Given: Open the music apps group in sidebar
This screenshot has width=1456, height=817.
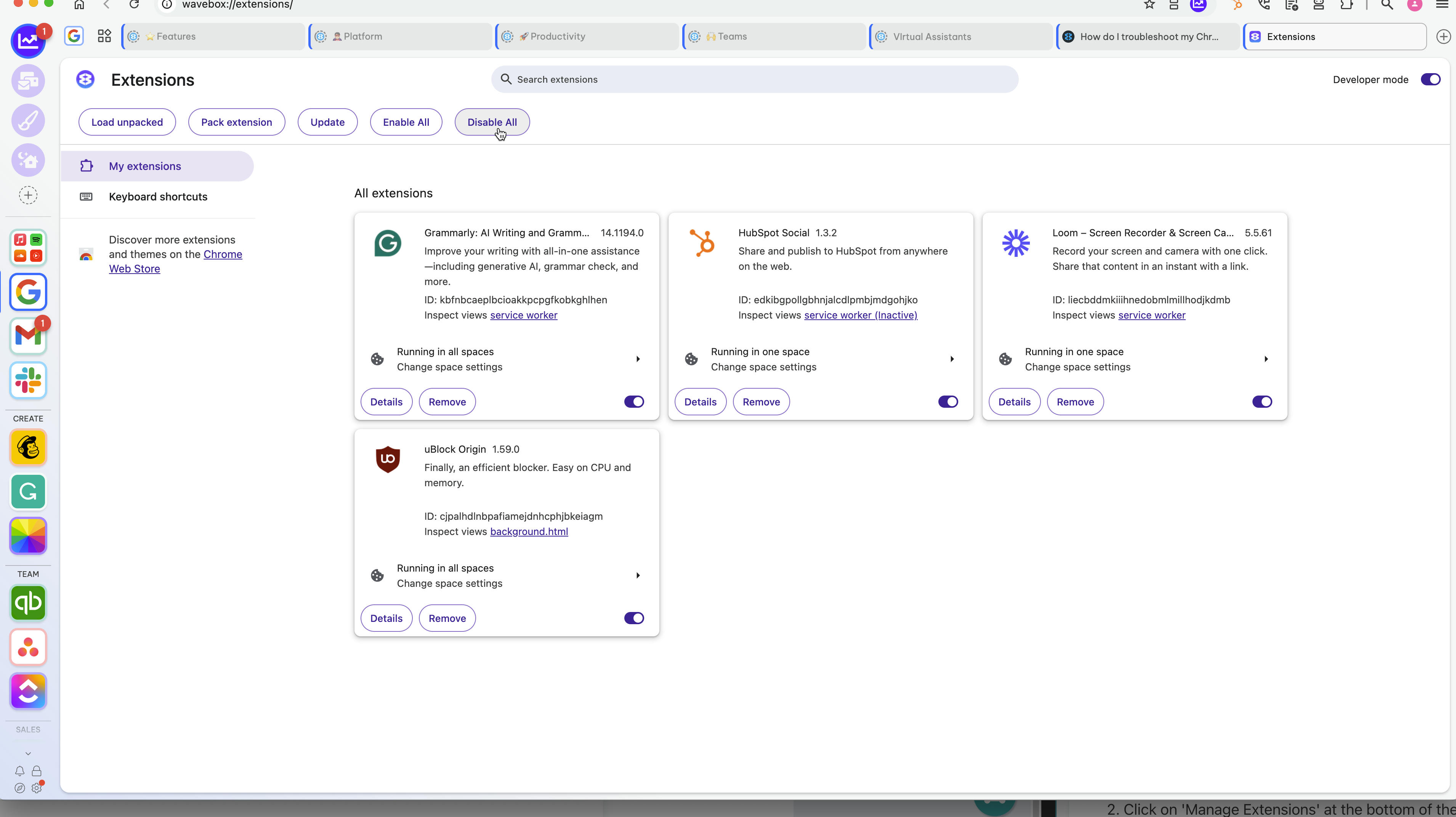Looking at the screenshot, I should (x=28, y=247).
